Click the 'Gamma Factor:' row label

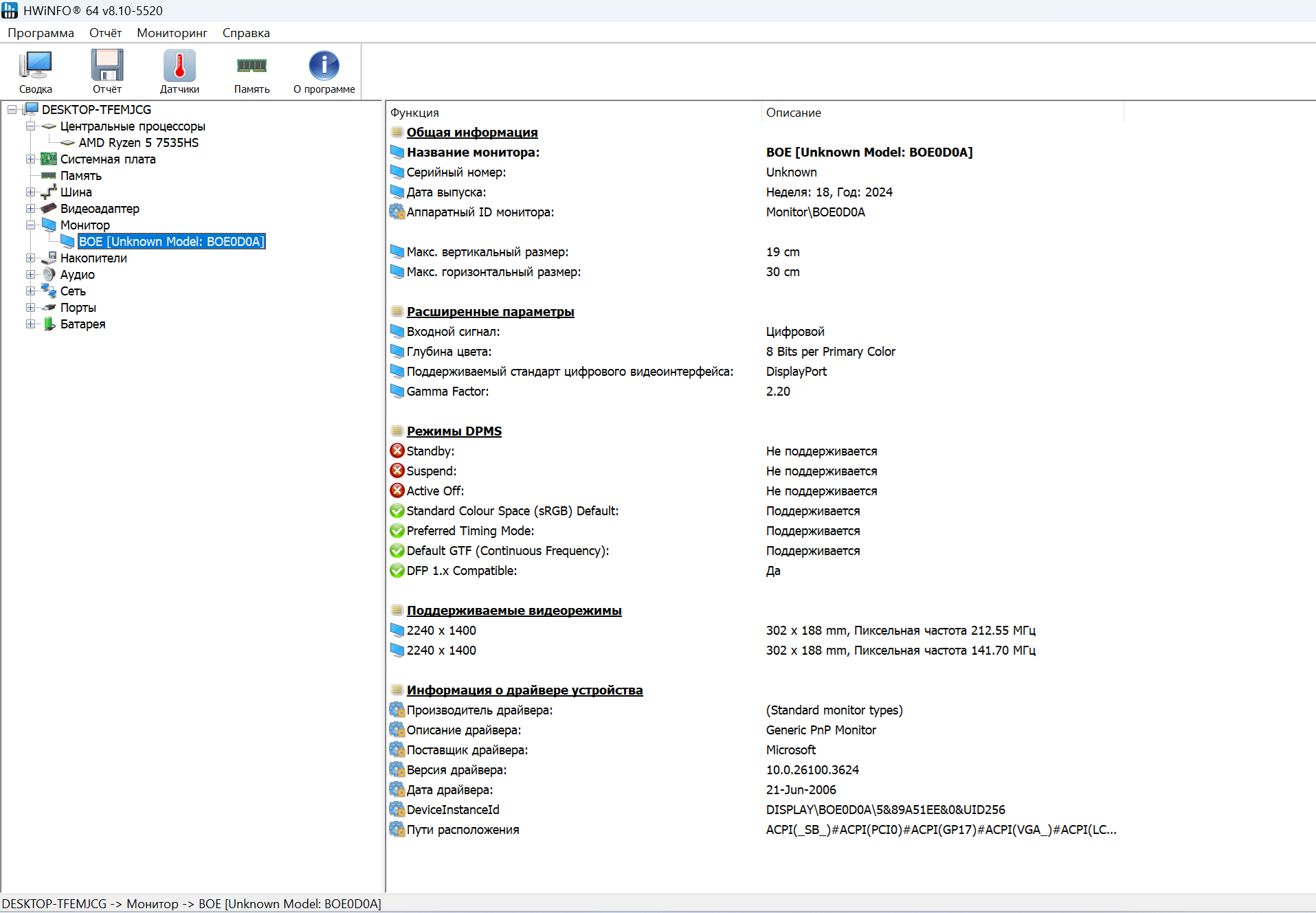[x=448, y=392]
